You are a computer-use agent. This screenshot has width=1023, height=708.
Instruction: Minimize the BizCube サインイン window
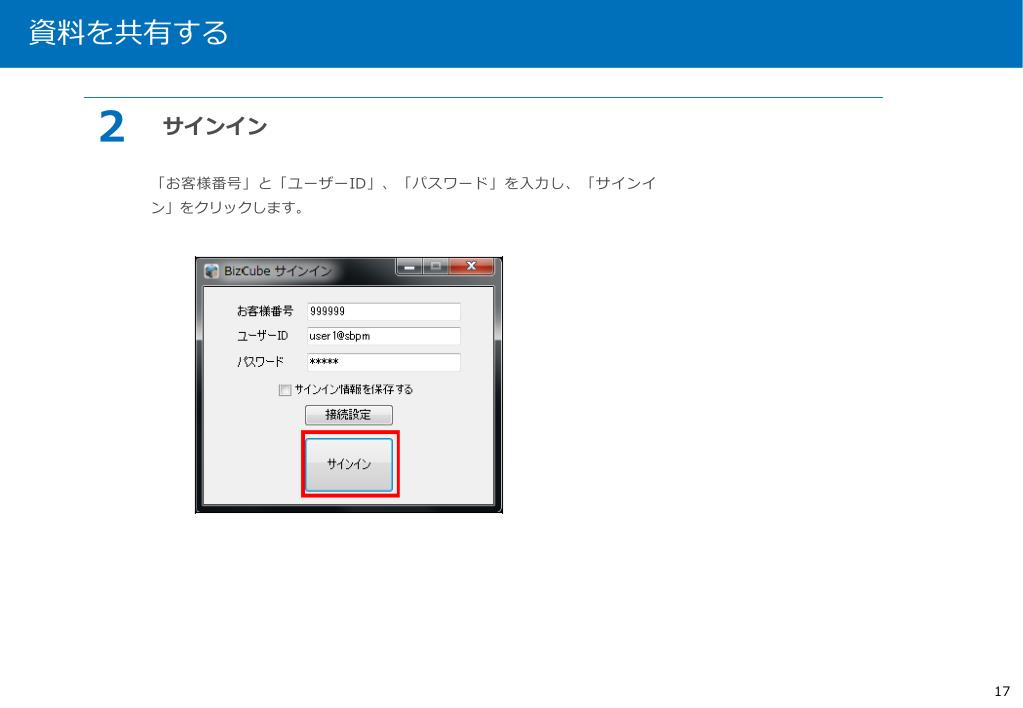pyautogui.click(x=410, y=266)
